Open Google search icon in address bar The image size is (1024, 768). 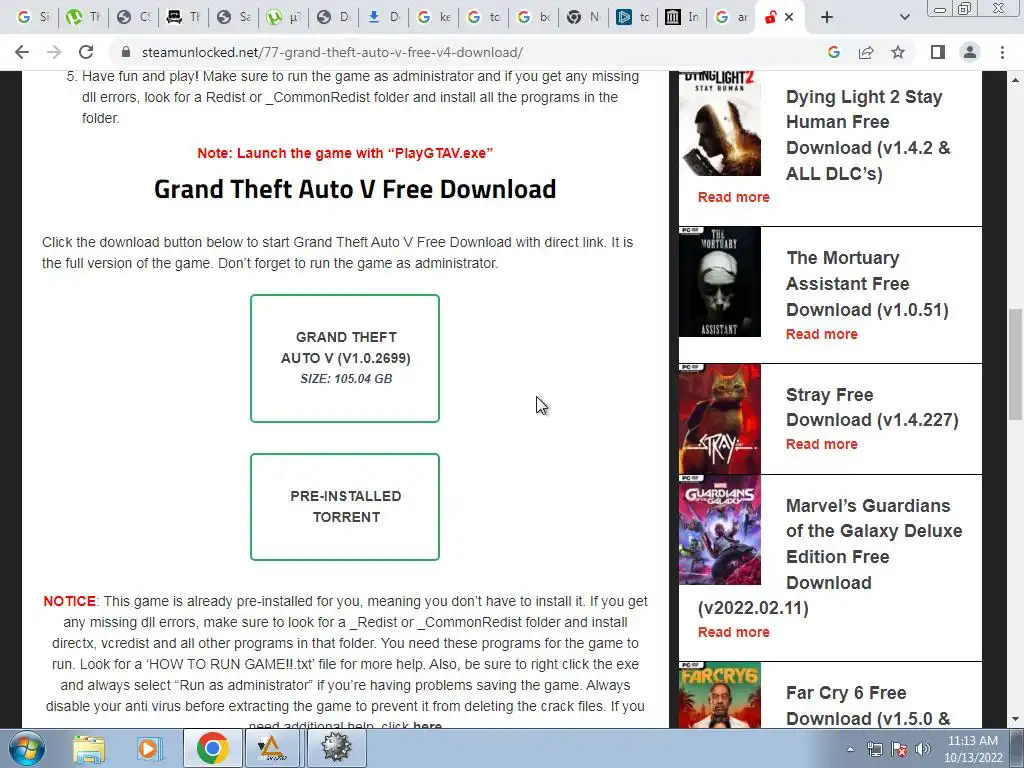[x=833, y=52]
